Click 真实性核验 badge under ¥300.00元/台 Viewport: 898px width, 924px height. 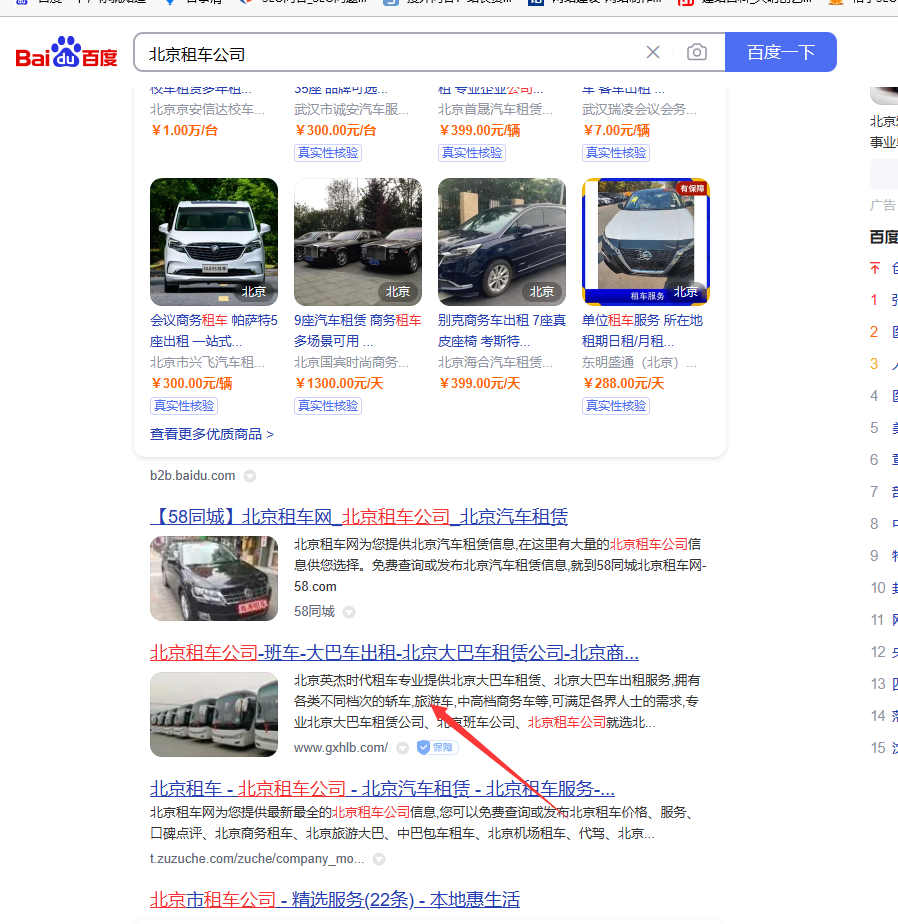[328, 153]
